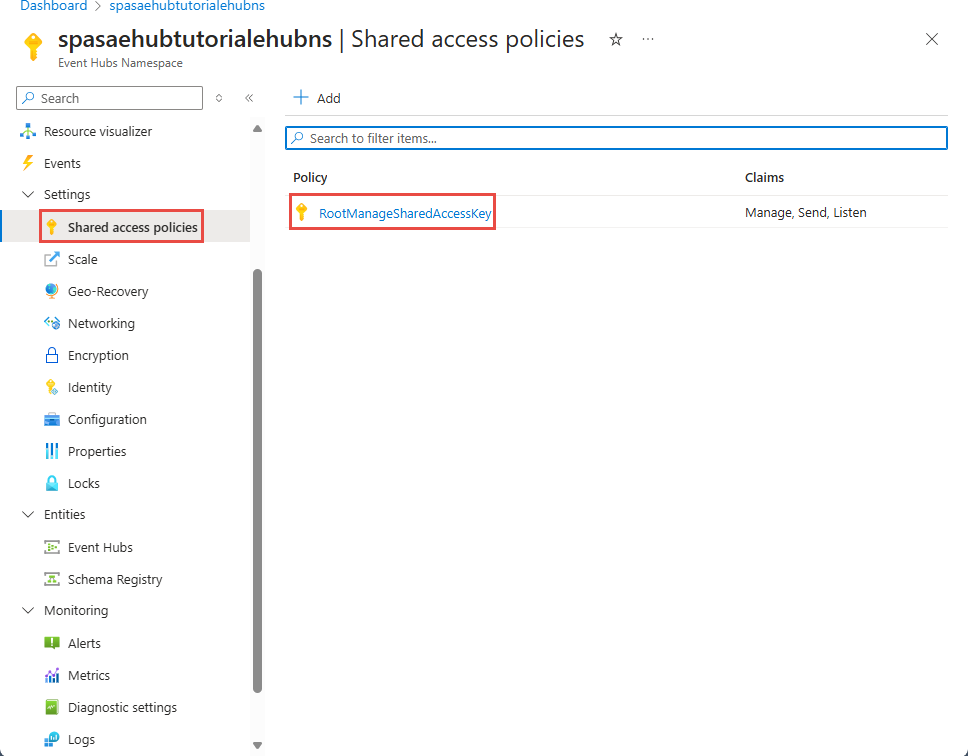Viewport: 968px width, 756px height.
Task: Click the Events lightning icon
Action: [30, 162]
